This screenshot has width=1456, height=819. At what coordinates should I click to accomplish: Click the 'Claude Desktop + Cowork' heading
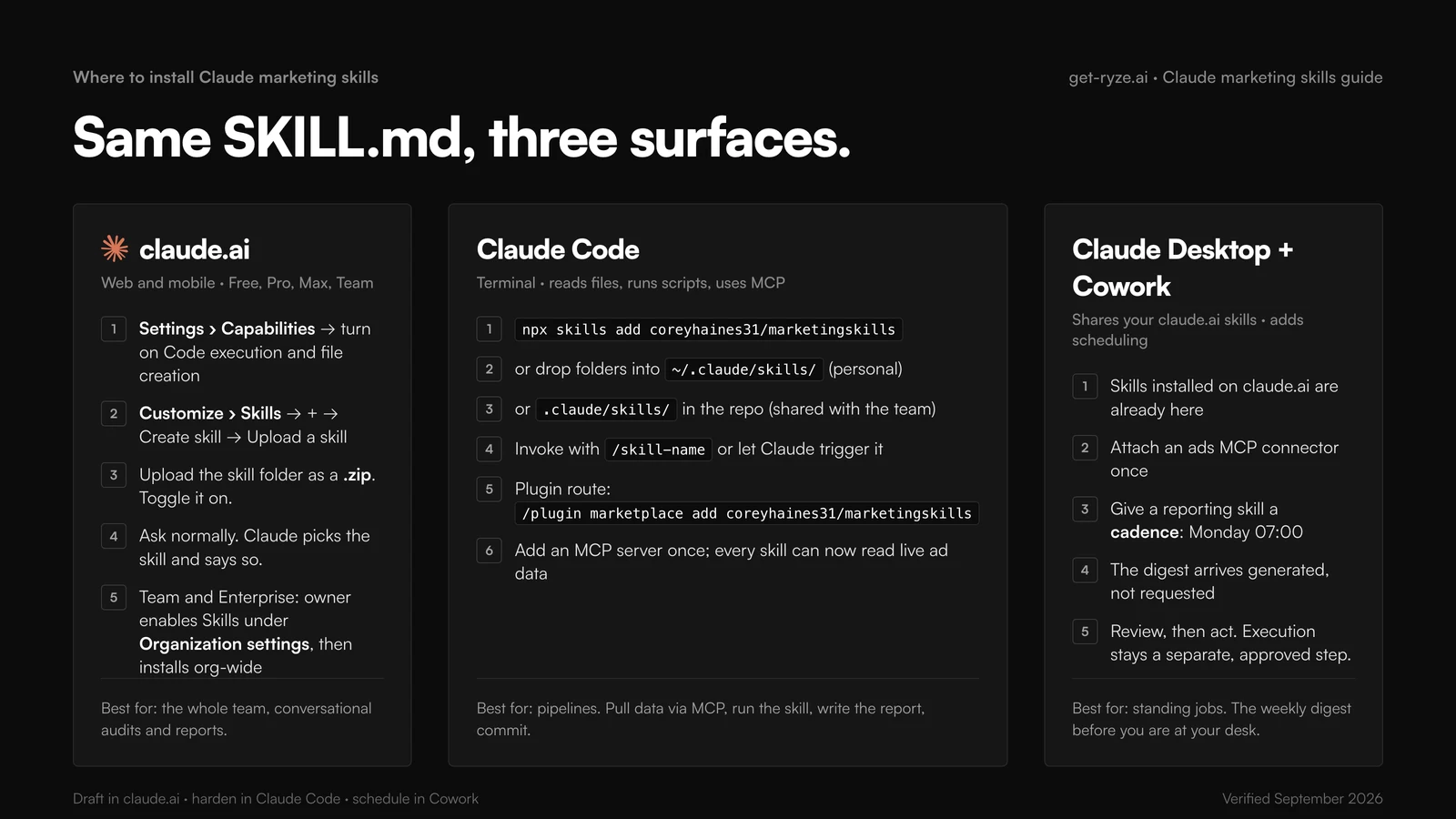1182,268
